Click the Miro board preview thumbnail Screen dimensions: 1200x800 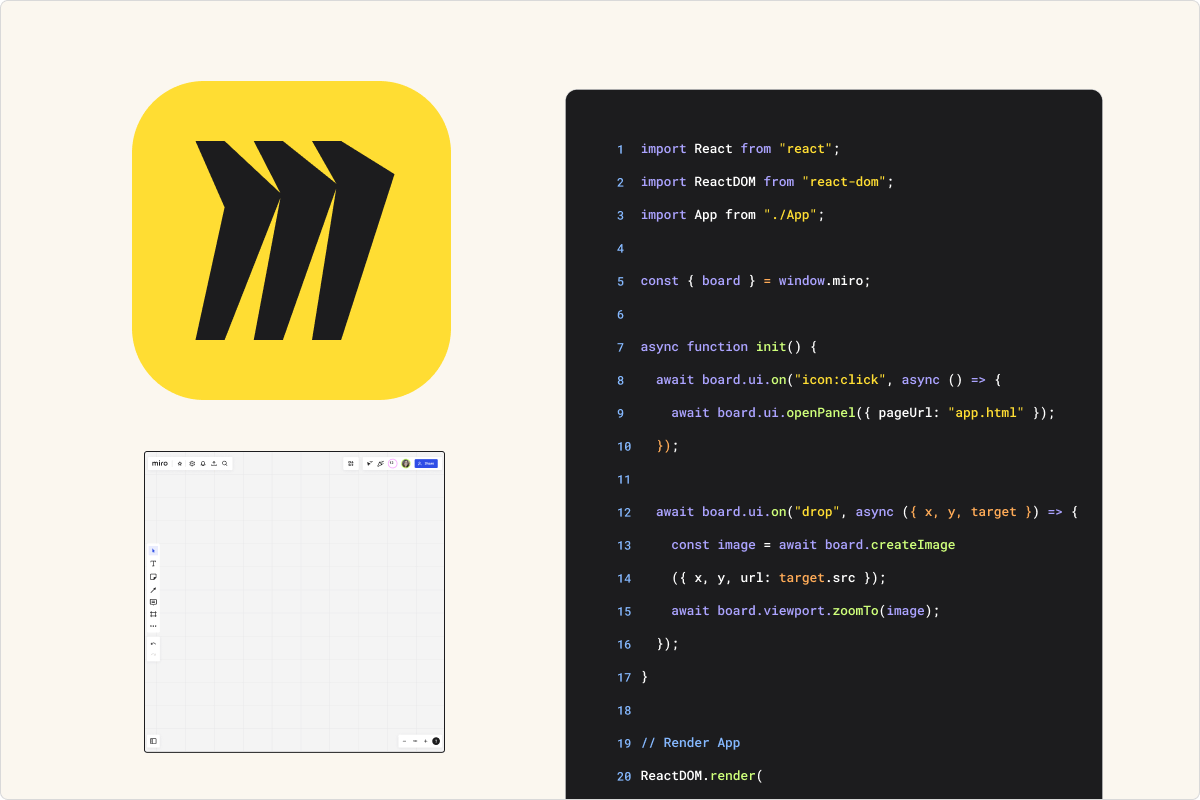pos(294,601)
